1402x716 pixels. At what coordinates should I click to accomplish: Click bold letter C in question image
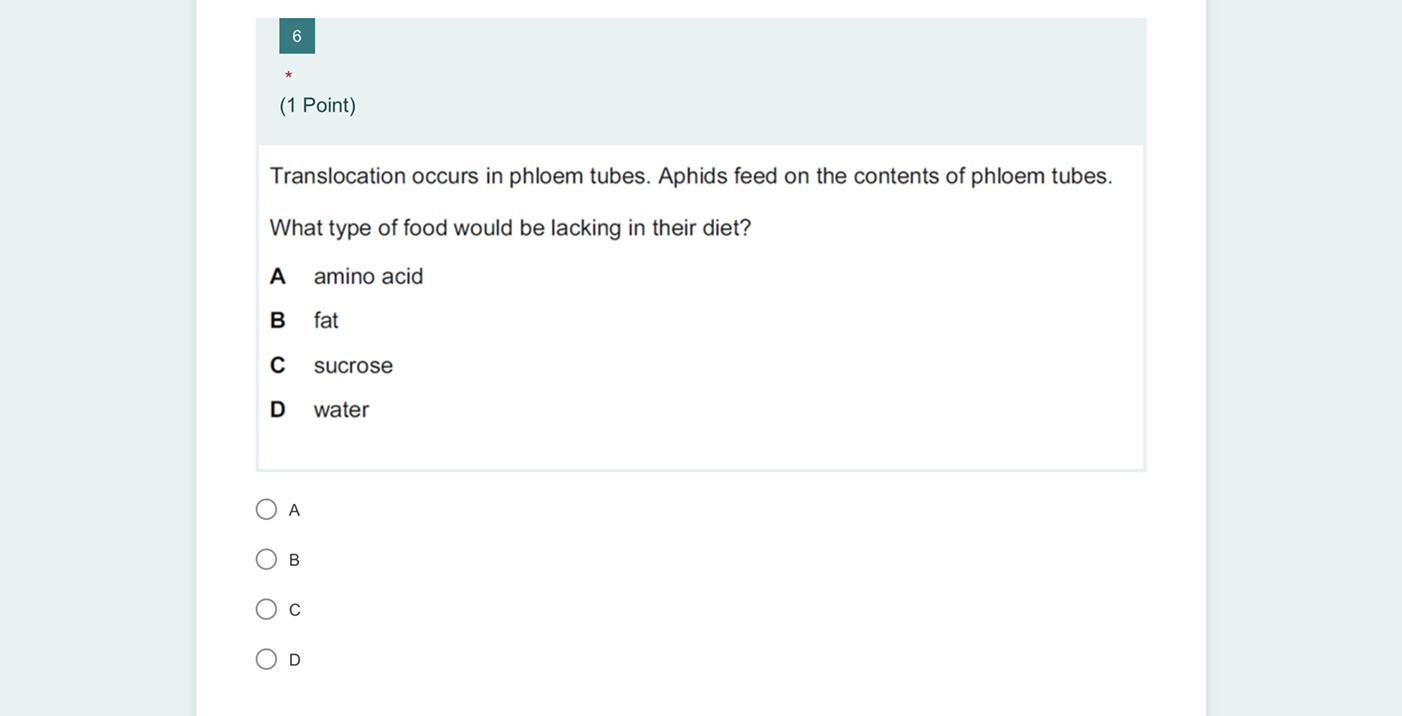tap(278, 366)
